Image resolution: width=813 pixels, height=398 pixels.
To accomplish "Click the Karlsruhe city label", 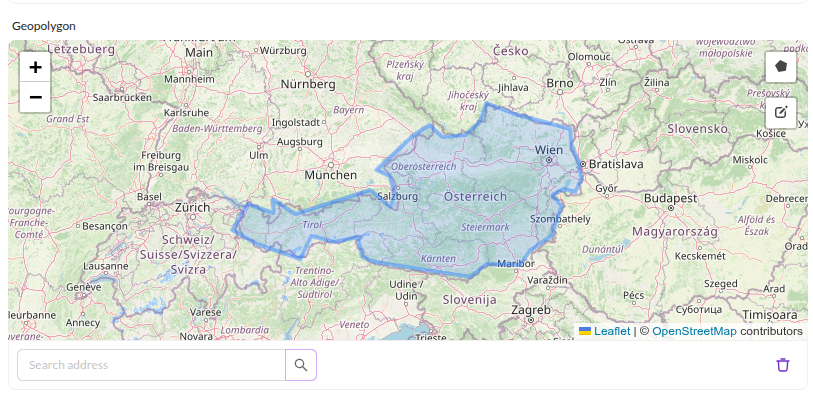I will point(186,112).
